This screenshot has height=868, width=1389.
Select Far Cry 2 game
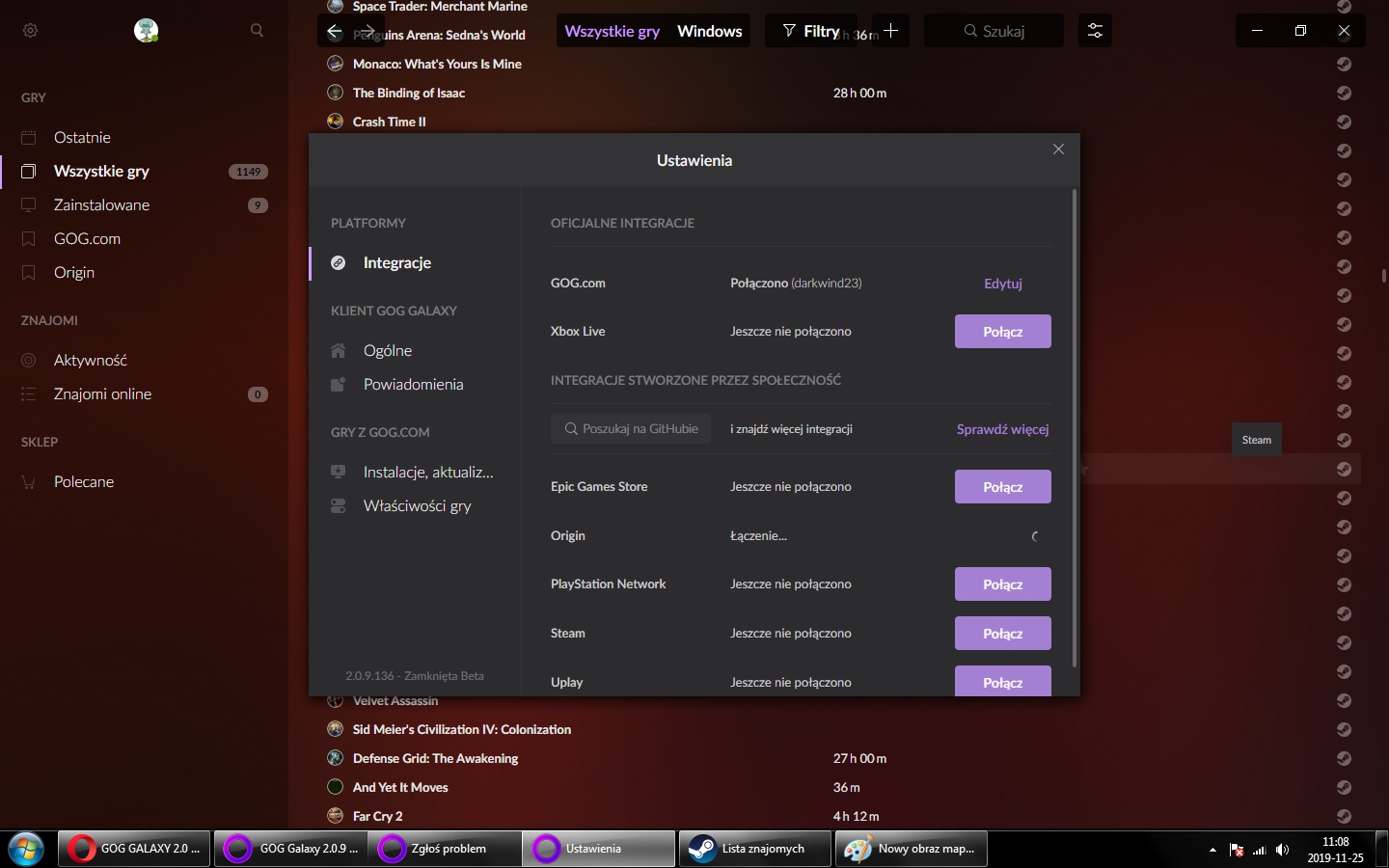click(378, 816)
